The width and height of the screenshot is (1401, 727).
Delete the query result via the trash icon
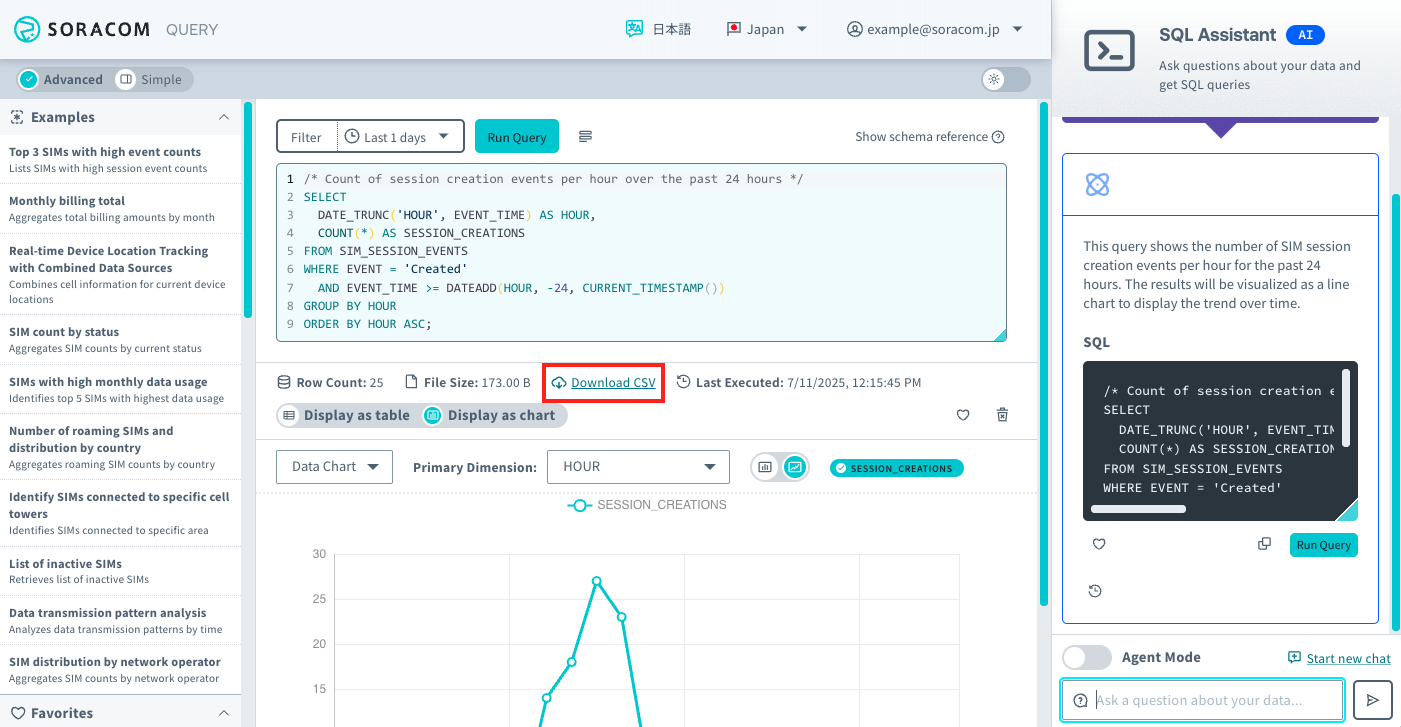point(1001,414)
